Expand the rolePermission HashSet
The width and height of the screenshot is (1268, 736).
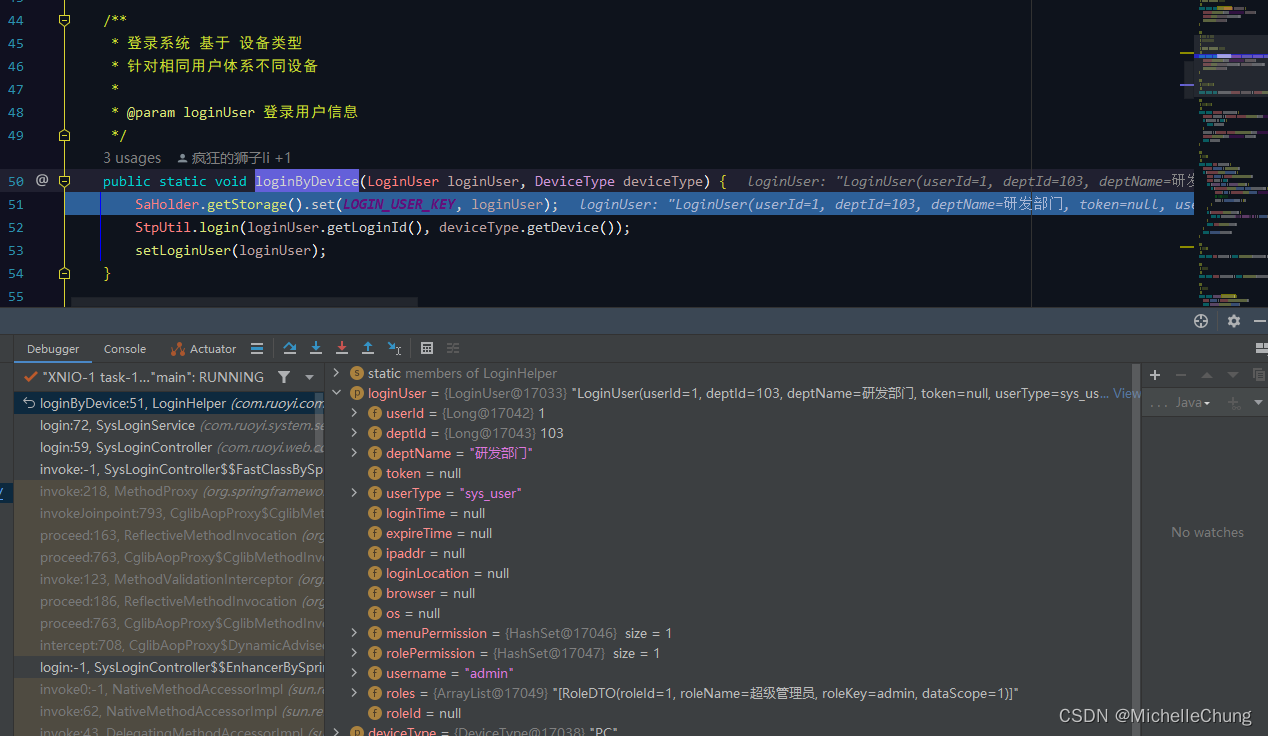(354, 653)
